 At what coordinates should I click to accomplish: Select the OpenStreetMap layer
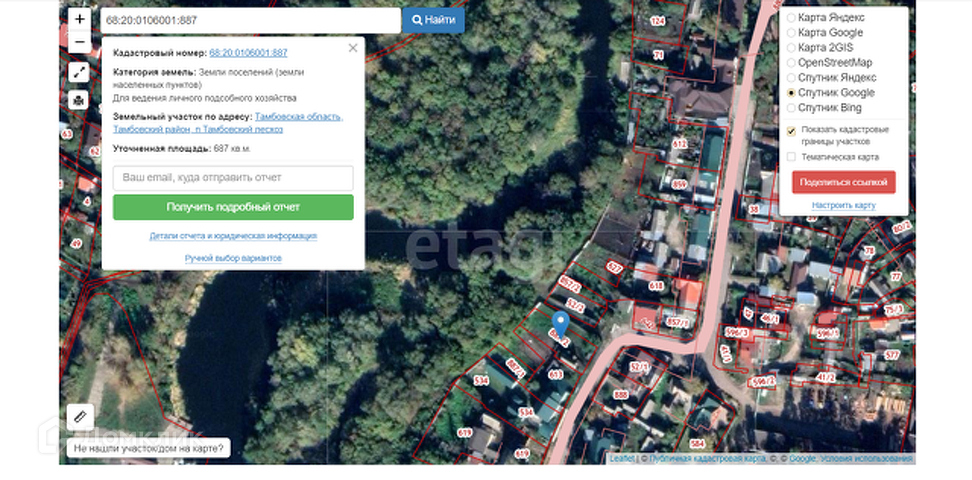pyautogui.click(x=791, y=63)
